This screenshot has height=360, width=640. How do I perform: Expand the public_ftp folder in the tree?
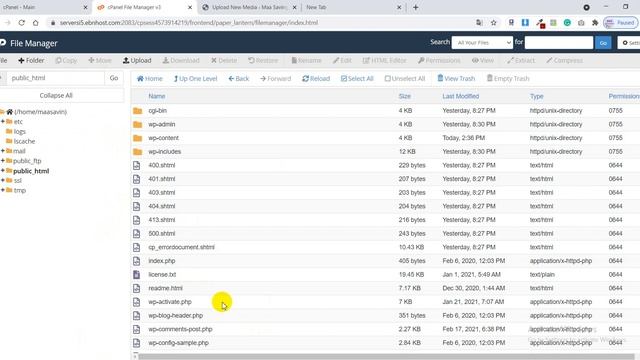pyautogui.click(x=3, y=161)
